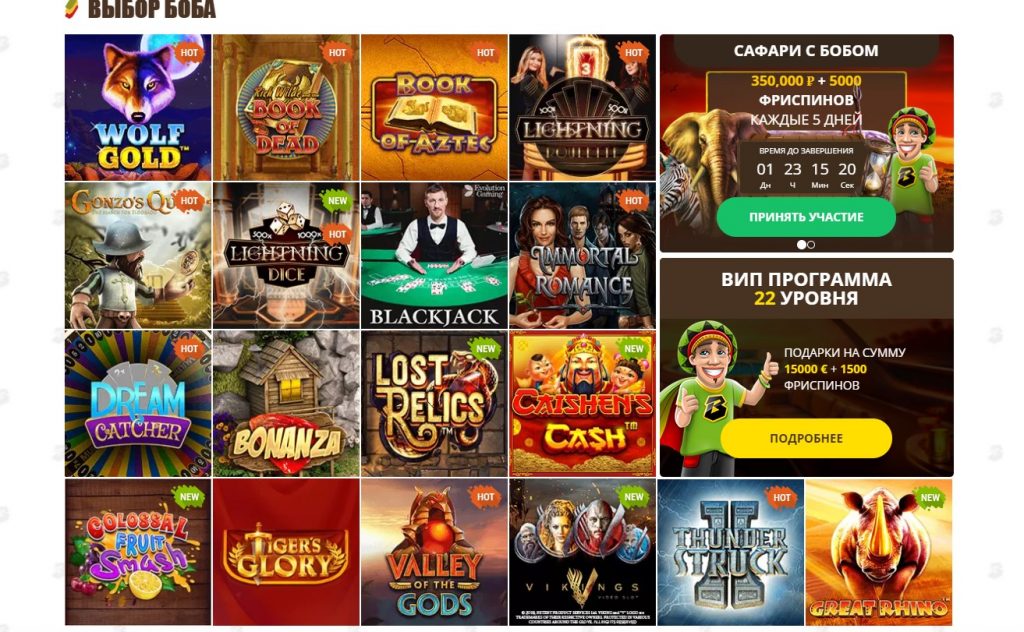The image size is (1024, 632).
Task: Launch the Bonanza slot tile
Action: point(286,403)
